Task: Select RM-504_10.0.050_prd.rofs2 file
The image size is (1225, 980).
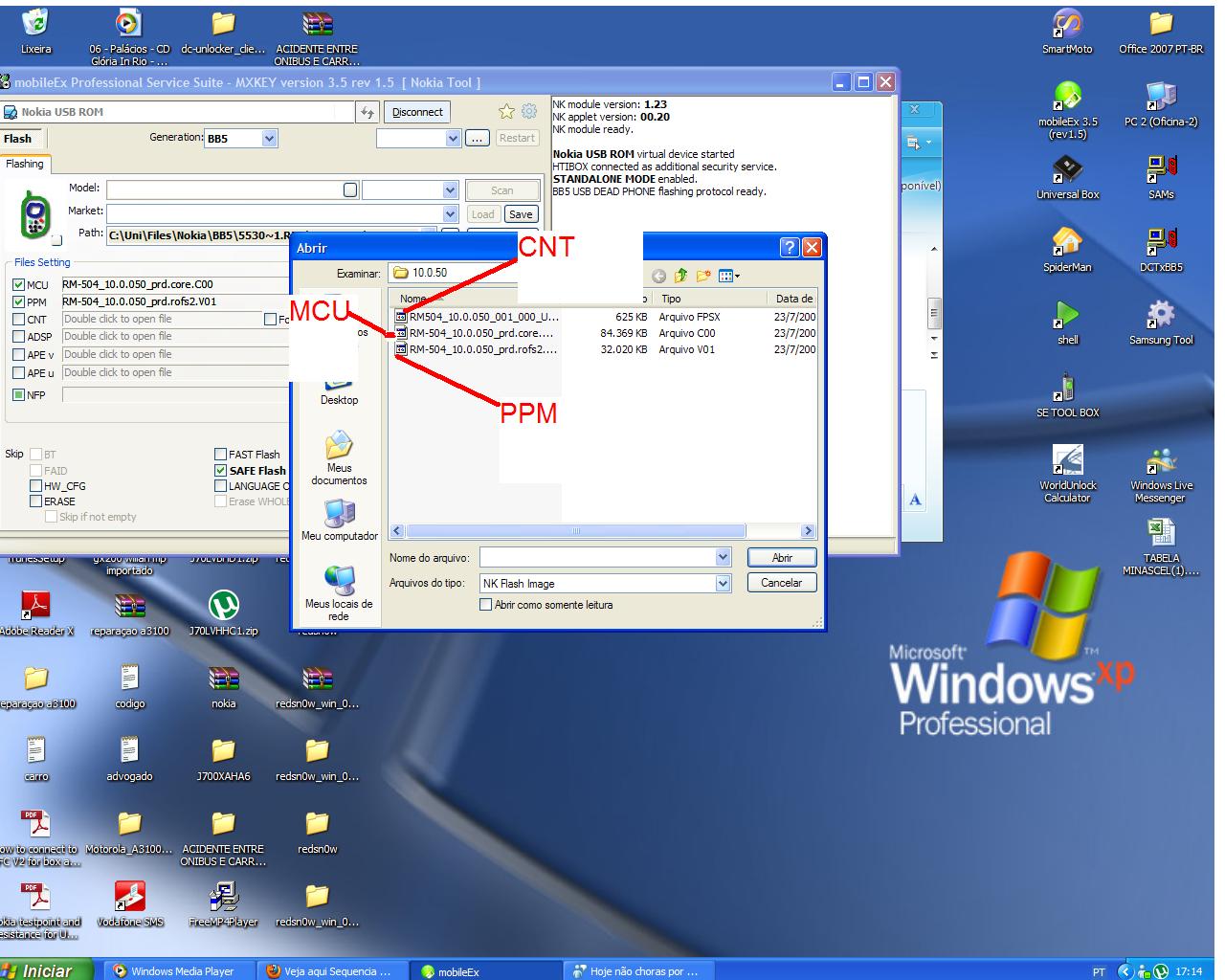Action: (x=476, y=349)
